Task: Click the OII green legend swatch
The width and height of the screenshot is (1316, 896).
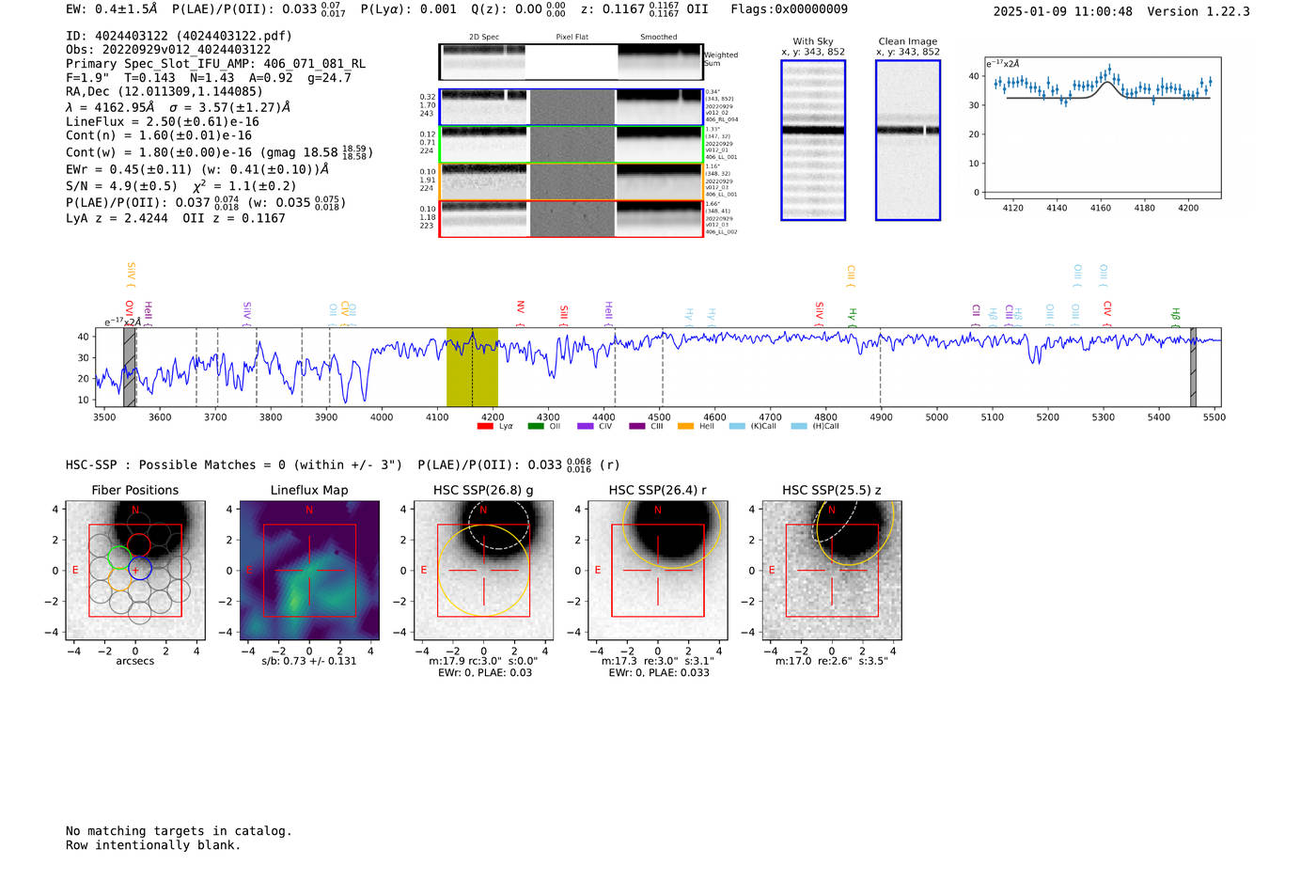Action: pyautogui.click(x=535, y=427)
